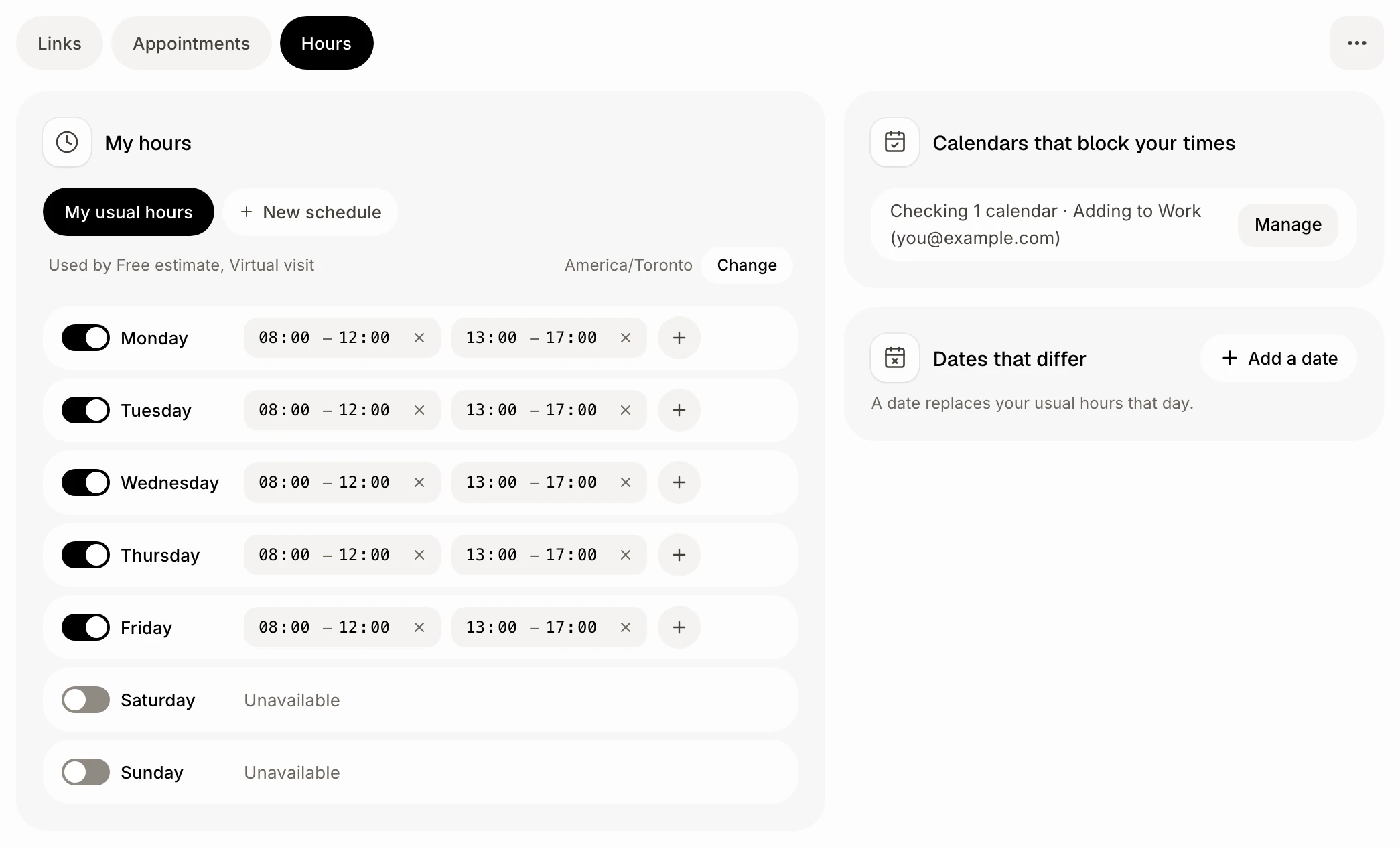Remove Thursday's 08:00 – 12:00 time range
This screenshot has width=1400, height=847.
tap(419, 555)
